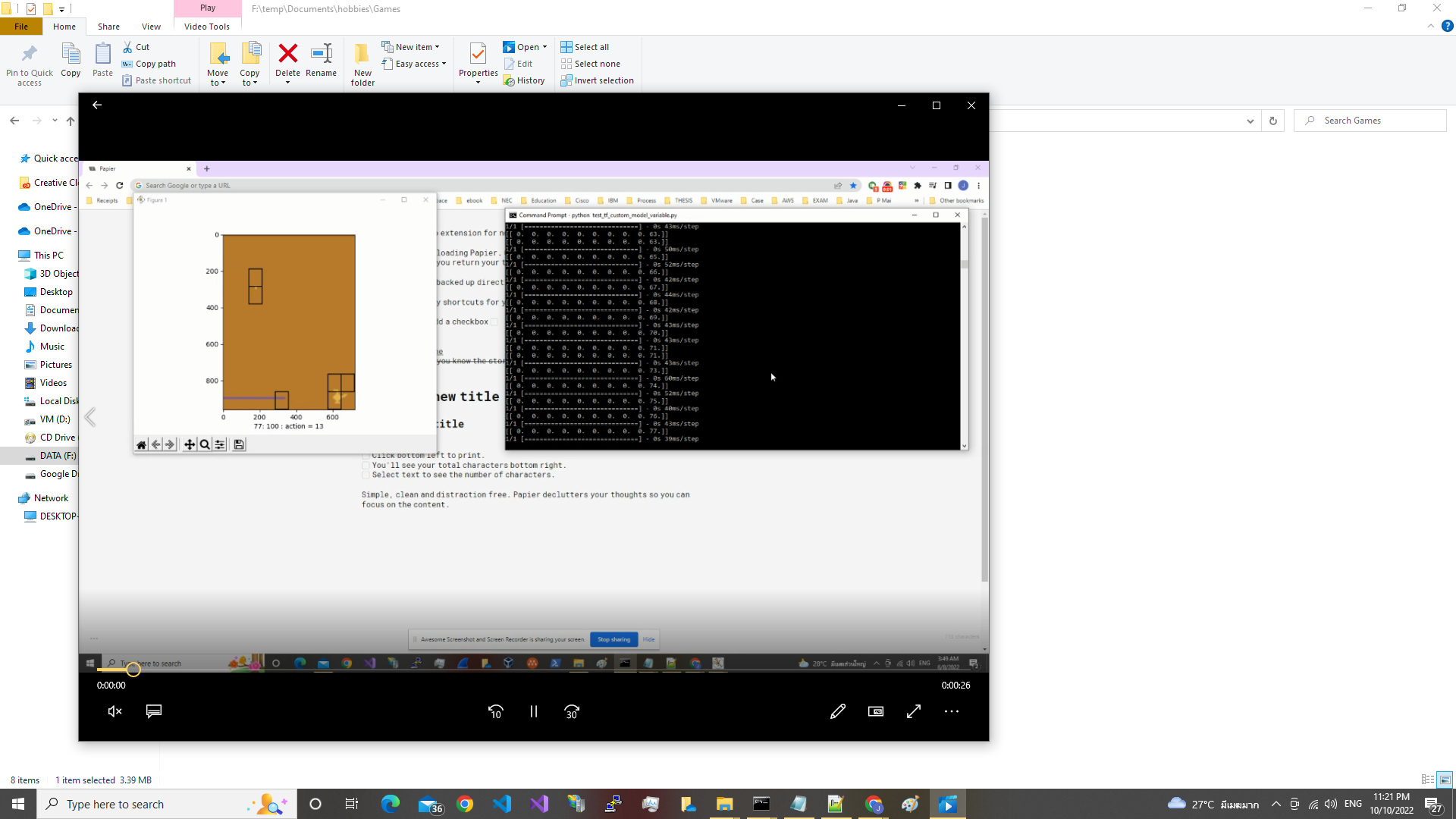
Task: Open Explorer help
Action: pos(1447,26)
